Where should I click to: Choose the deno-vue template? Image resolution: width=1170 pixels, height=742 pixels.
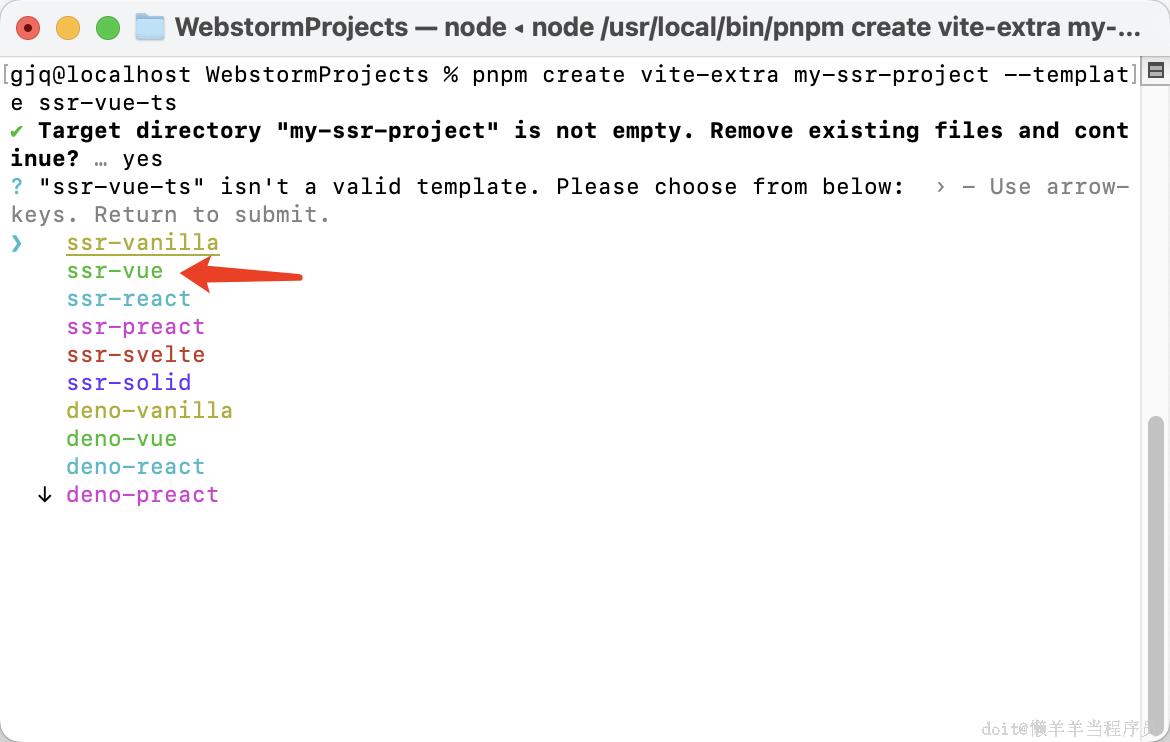(122, 439)
